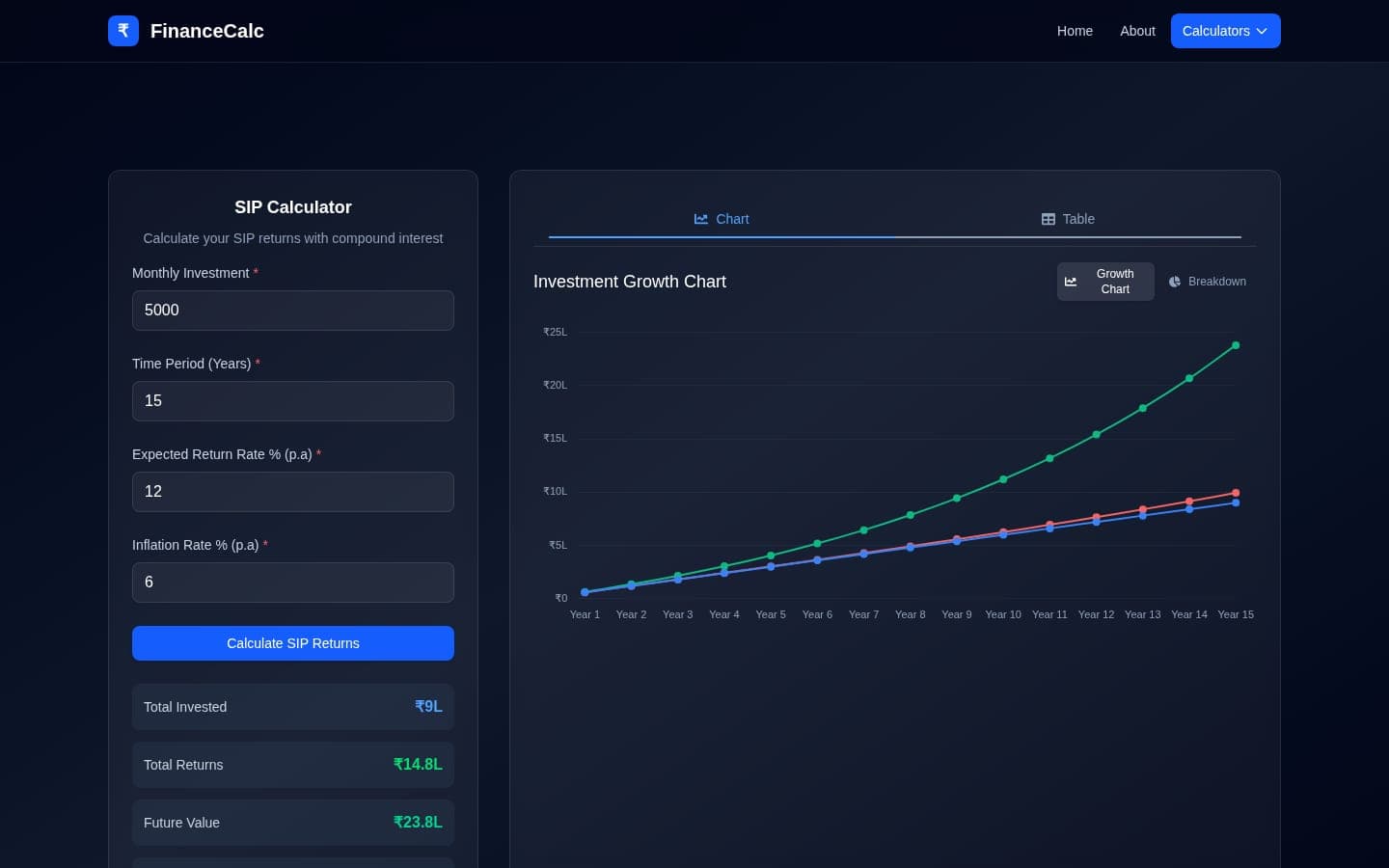Screen dimensions: 1389x868
Task: Click the Total Returns ₹14.8L value
Action: 418,765
